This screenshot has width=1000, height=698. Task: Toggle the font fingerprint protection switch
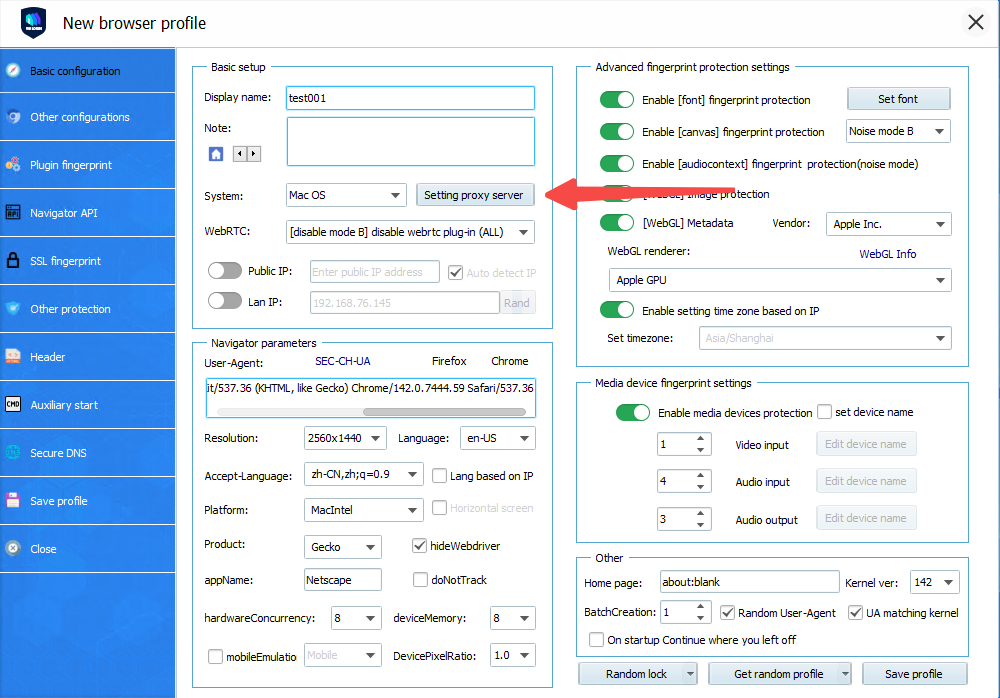click(x=617, y=100)
